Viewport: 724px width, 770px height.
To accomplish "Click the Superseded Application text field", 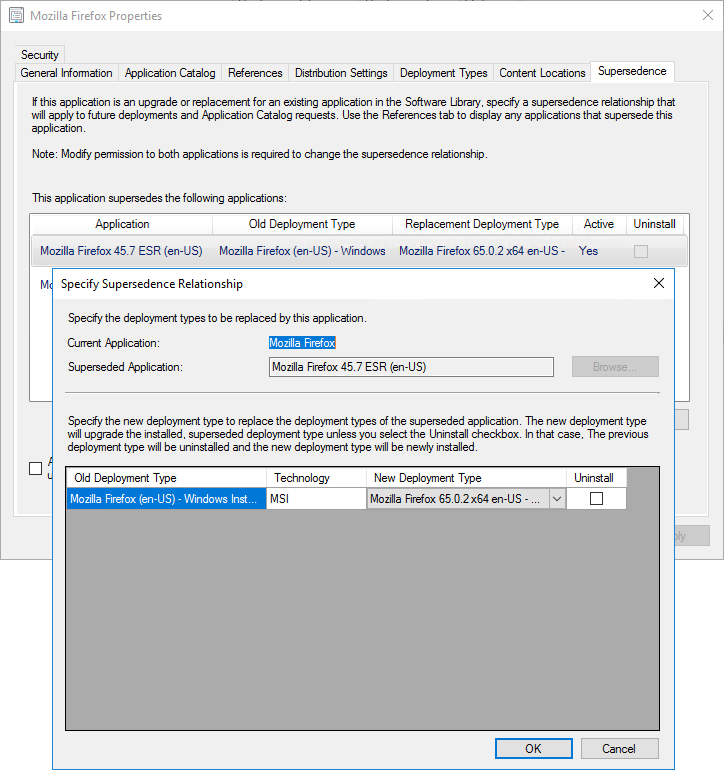I will pyautogui.click(x=411, y=367).
